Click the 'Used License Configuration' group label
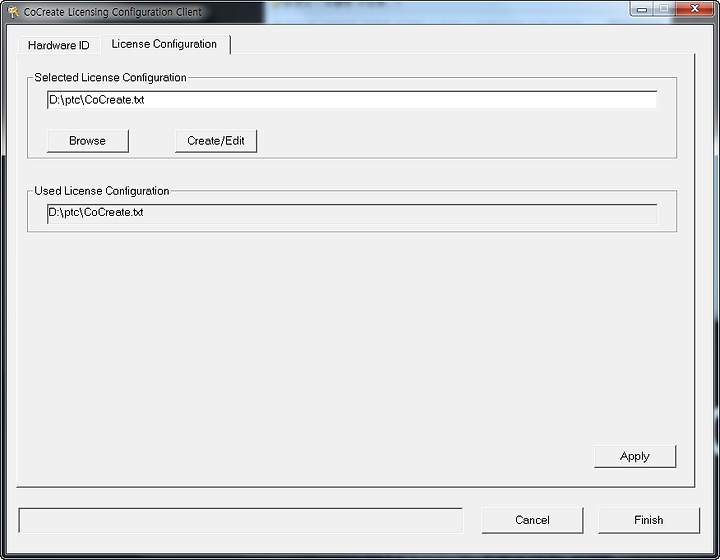 coord(102,191)
